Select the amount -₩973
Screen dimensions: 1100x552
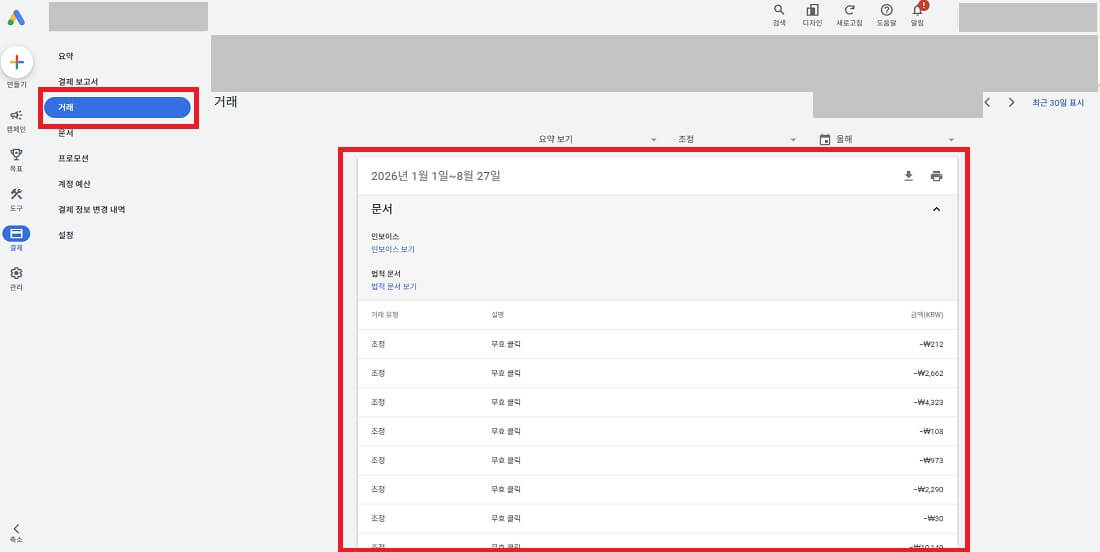[931, 460]
